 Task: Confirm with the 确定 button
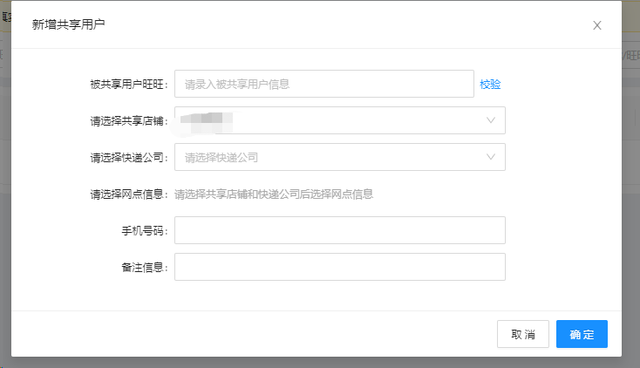582,334
